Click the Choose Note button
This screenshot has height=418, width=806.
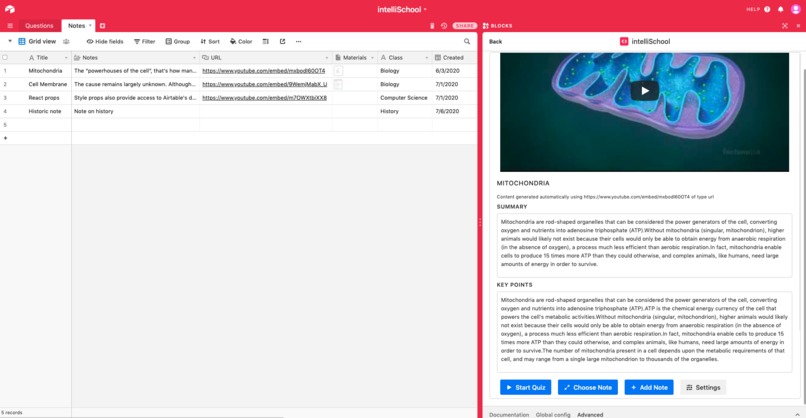click(x=588, y=387)
